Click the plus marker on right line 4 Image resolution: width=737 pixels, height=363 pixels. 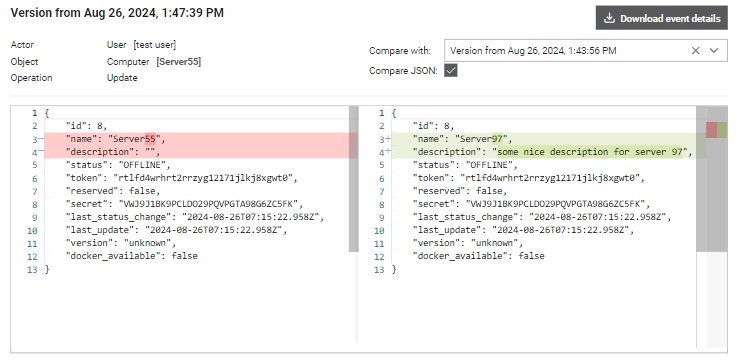(x=388, y=151)
